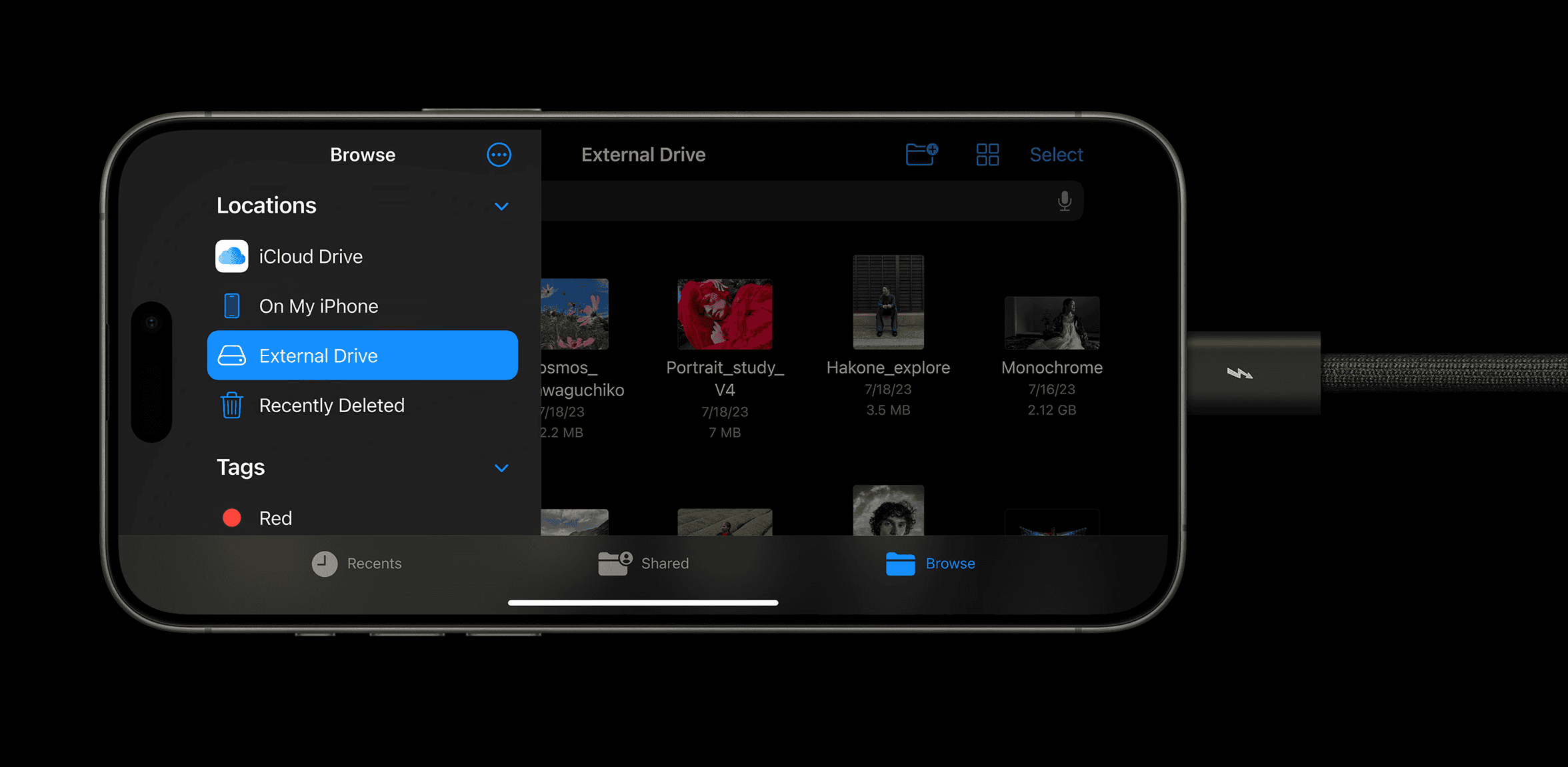Click the External Drive storage icon
The height and width of the screenshot is (767, 1568).
(230, 355)
